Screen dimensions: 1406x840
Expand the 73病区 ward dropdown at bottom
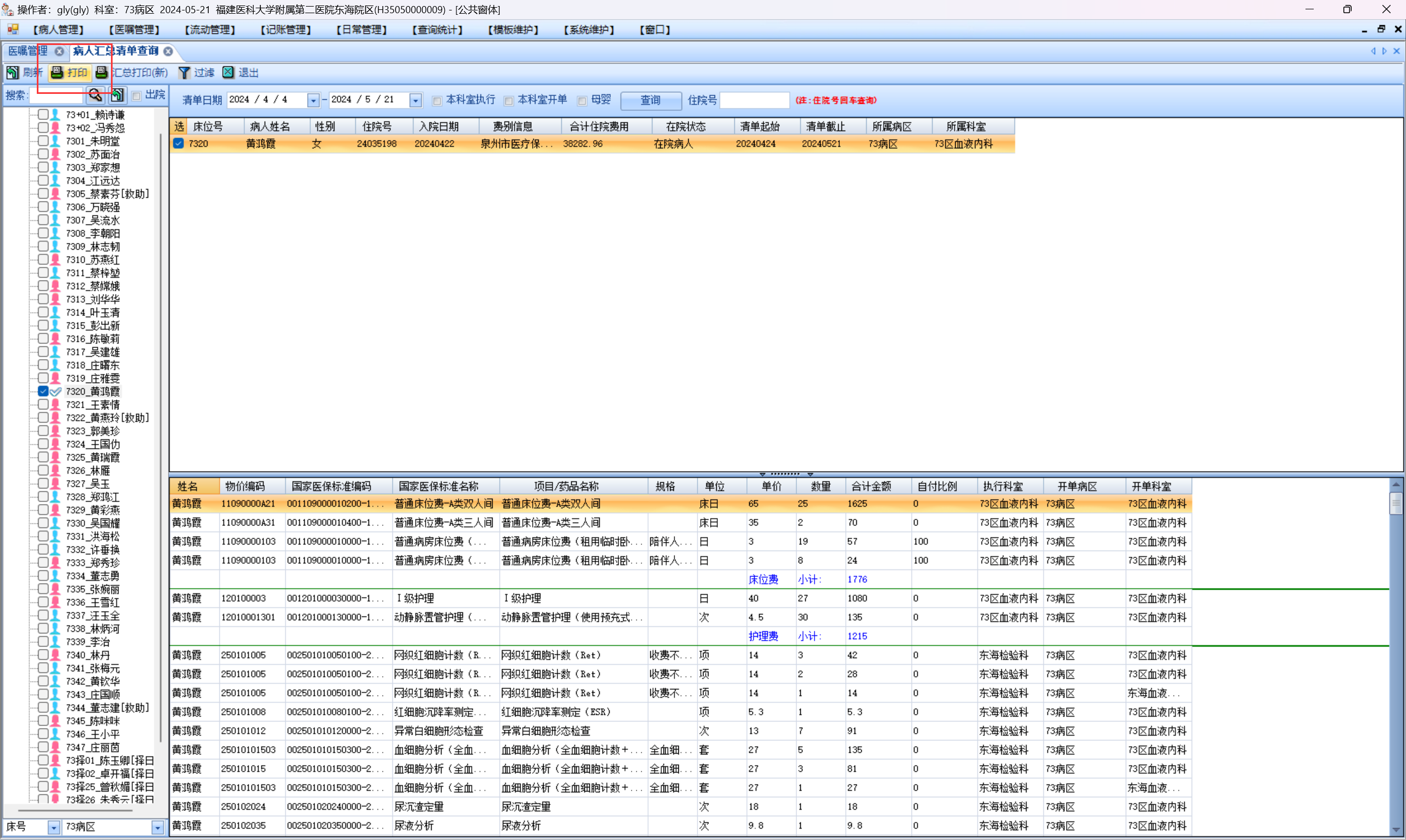point(158,827)
